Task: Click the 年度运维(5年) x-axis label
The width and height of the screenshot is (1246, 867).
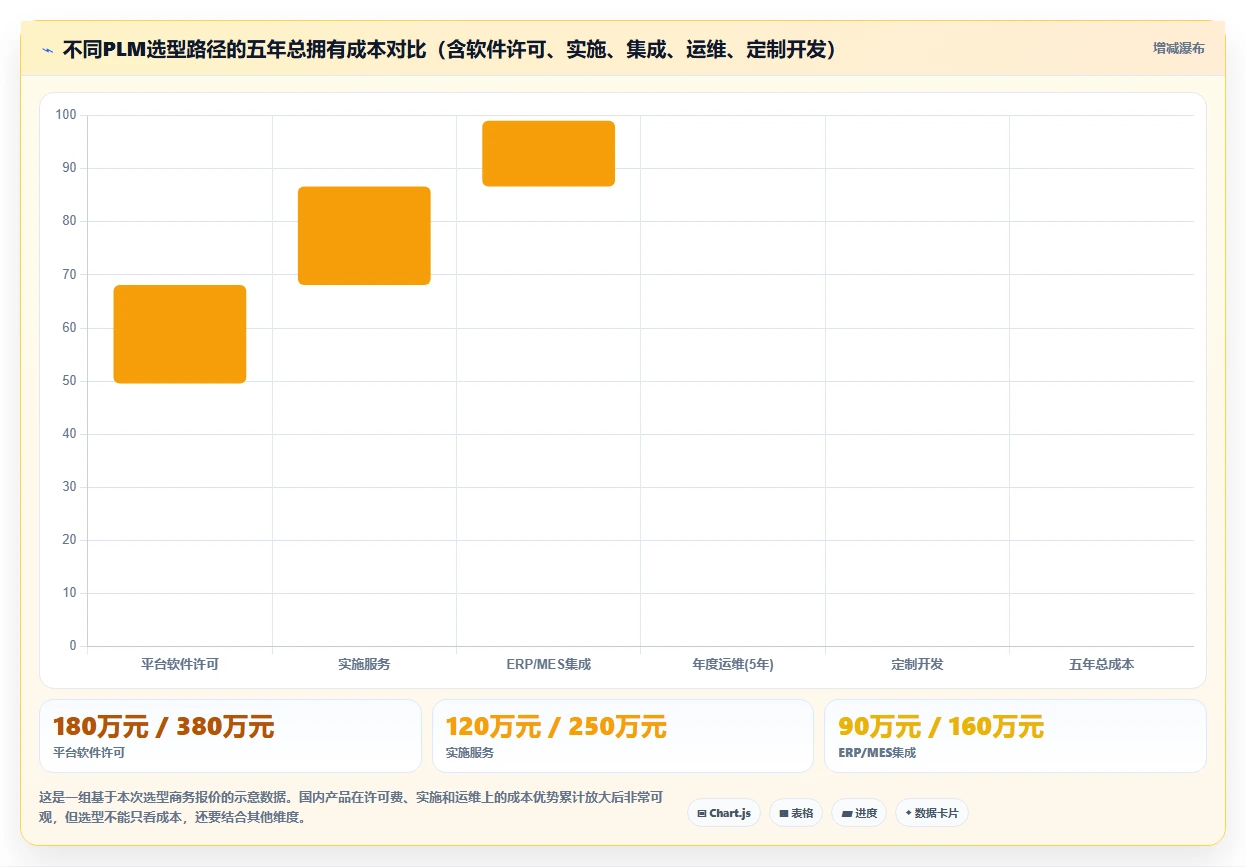Action: tap(733, 664)
